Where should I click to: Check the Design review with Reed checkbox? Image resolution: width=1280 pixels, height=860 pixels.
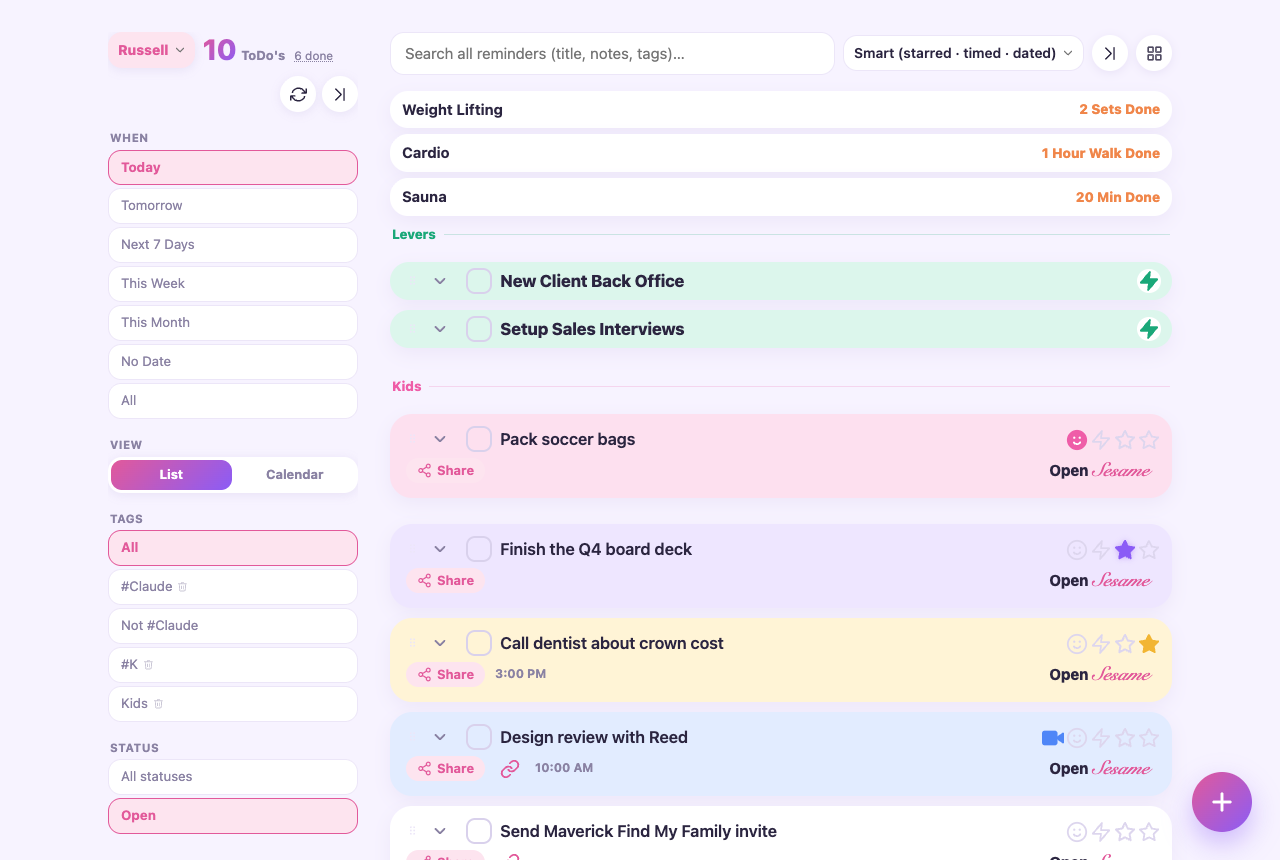(x=479, y=737)
